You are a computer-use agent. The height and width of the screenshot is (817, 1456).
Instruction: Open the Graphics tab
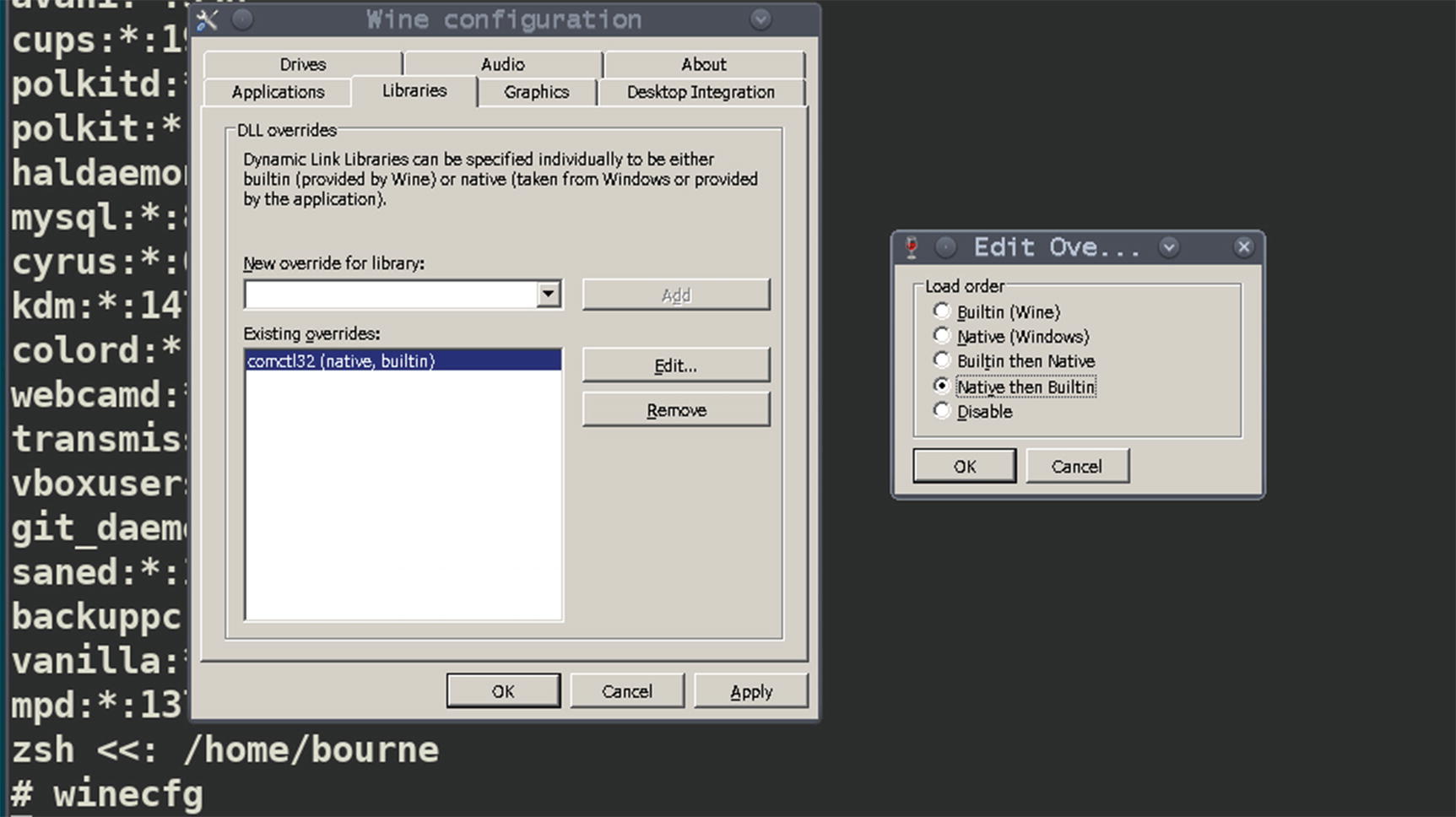(x=537, y=92)
